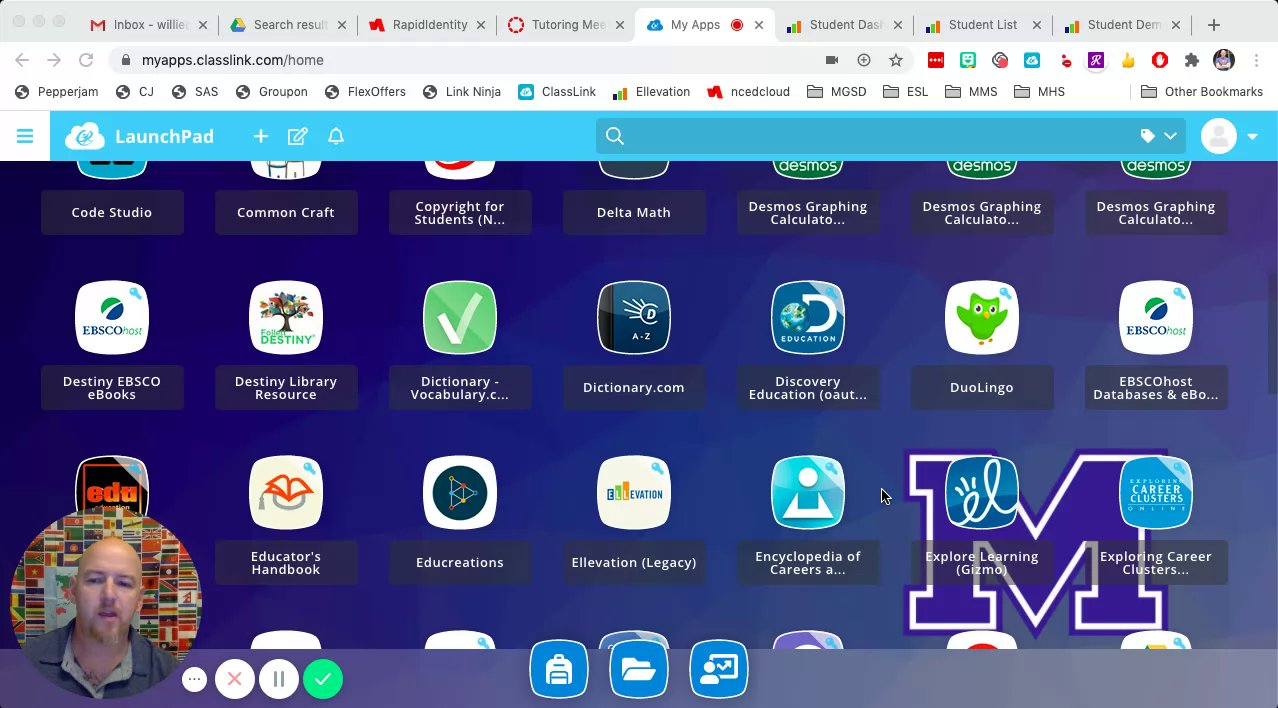Expand the ESL bookmarks folder
The width and height of the screenshot is (1278, 708).
(906, 92)
